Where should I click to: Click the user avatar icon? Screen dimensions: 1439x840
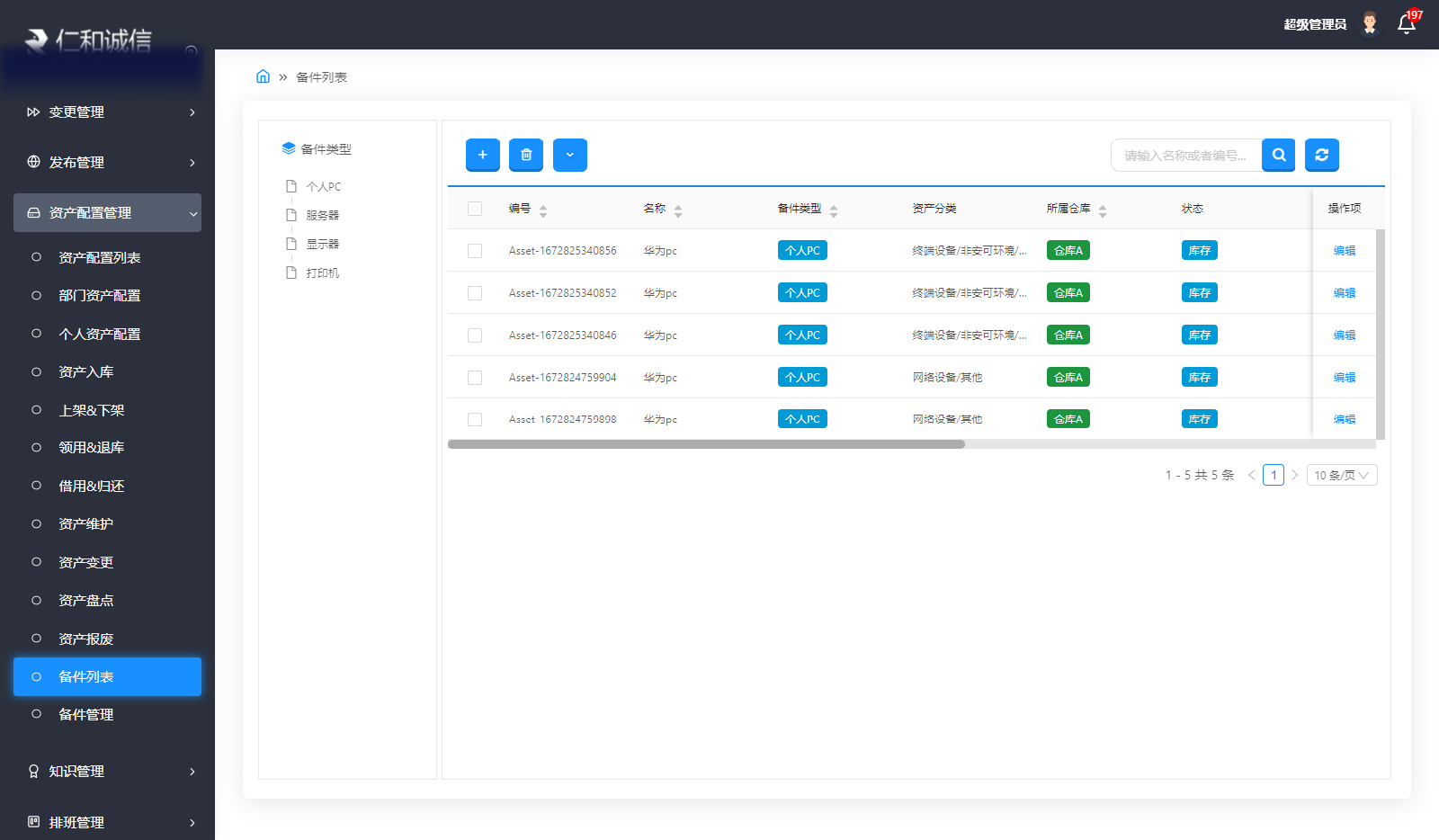click(x=1370, y=24)
